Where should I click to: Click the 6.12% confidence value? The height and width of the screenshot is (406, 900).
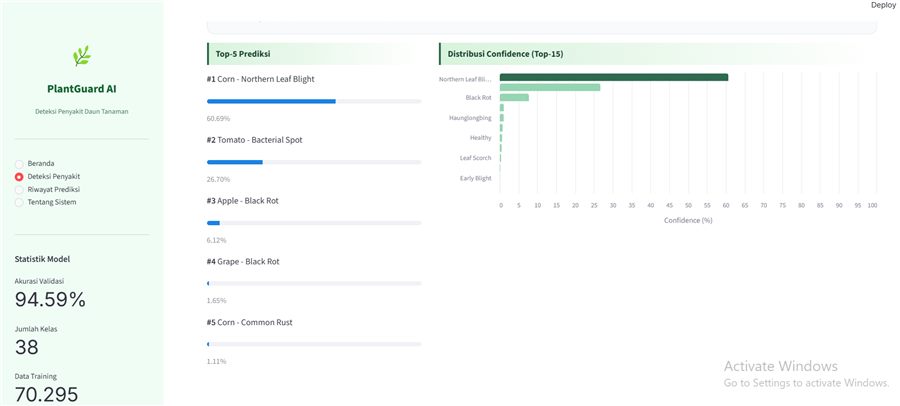coord(216,240)
